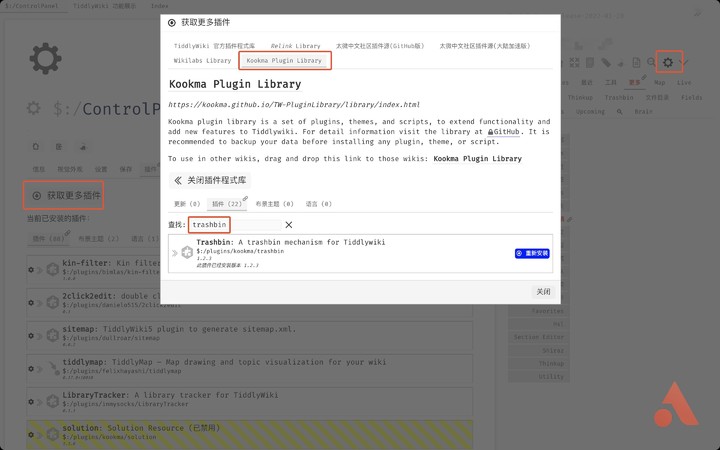Click the search magnifier in sidebar toolbar
This screenshot has width=720, height=450.
651,62
